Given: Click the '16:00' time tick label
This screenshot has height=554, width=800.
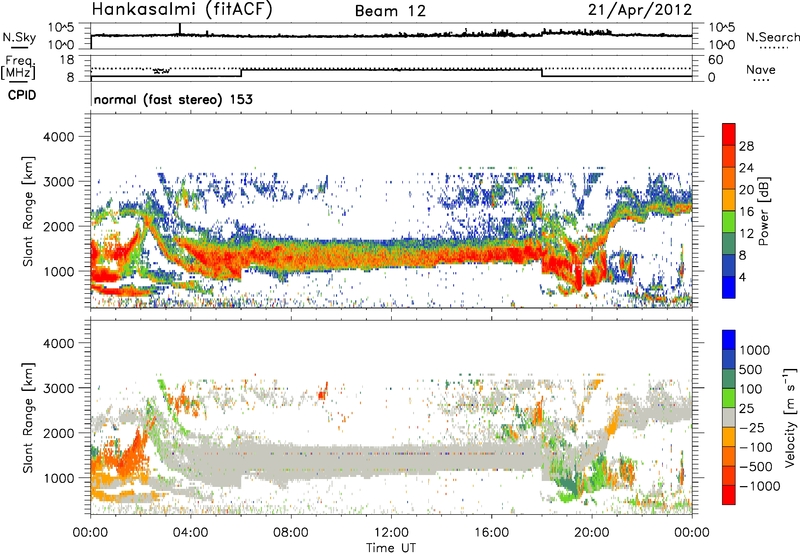Looking at the screenshot, I should 491,533.
